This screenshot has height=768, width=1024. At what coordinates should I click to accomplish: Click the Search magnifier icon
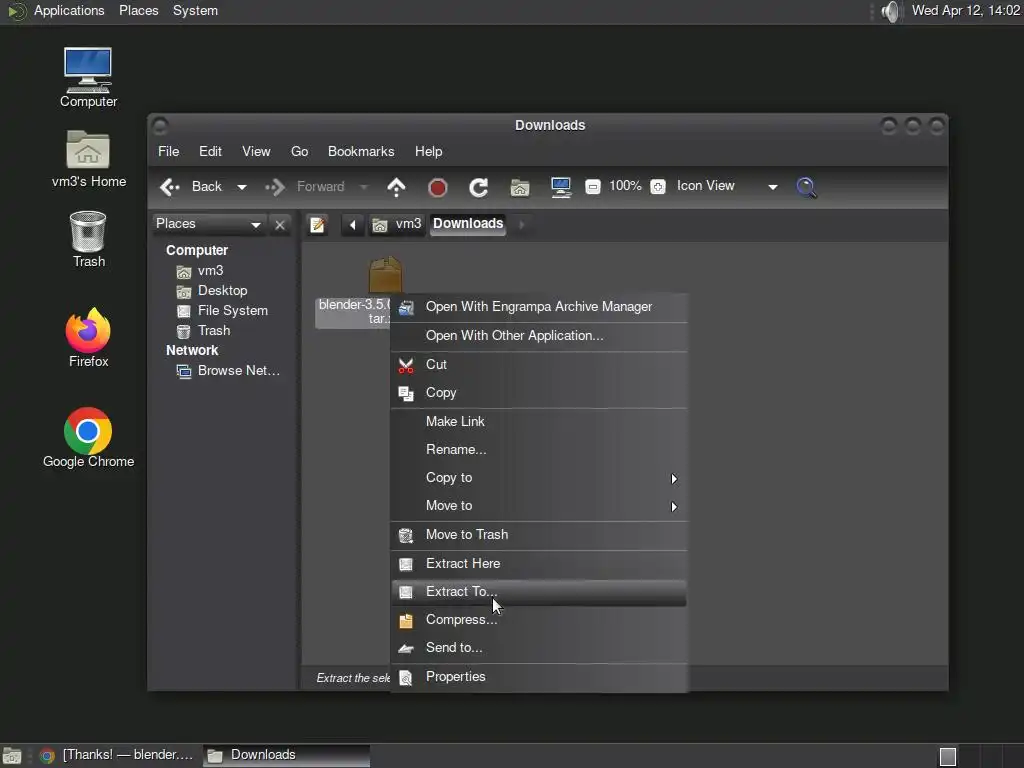[x=807, y=187]
